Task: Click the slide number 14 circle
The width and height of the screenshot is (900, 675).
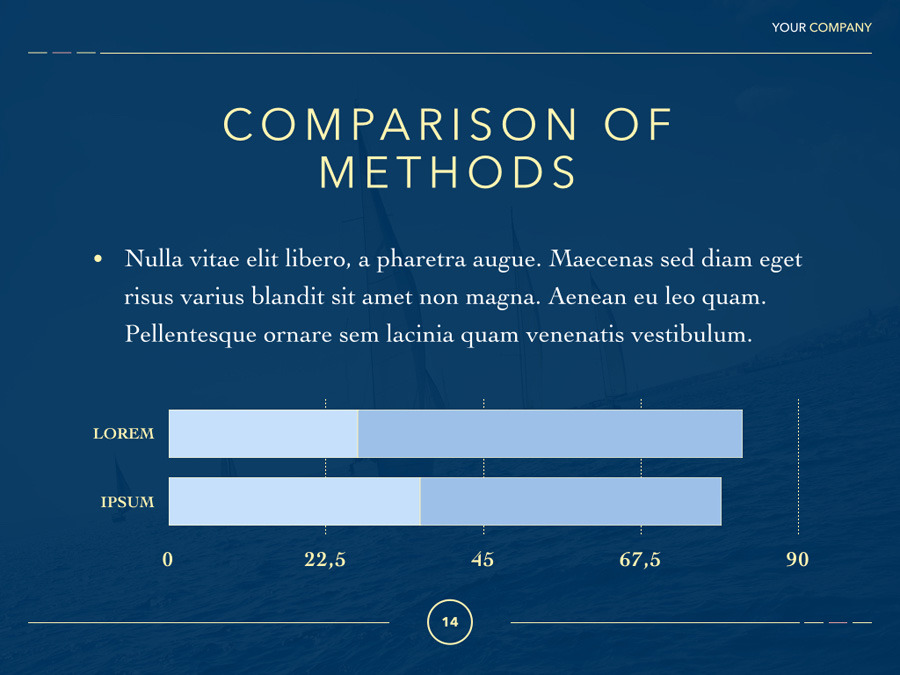Action: [449, 622]
